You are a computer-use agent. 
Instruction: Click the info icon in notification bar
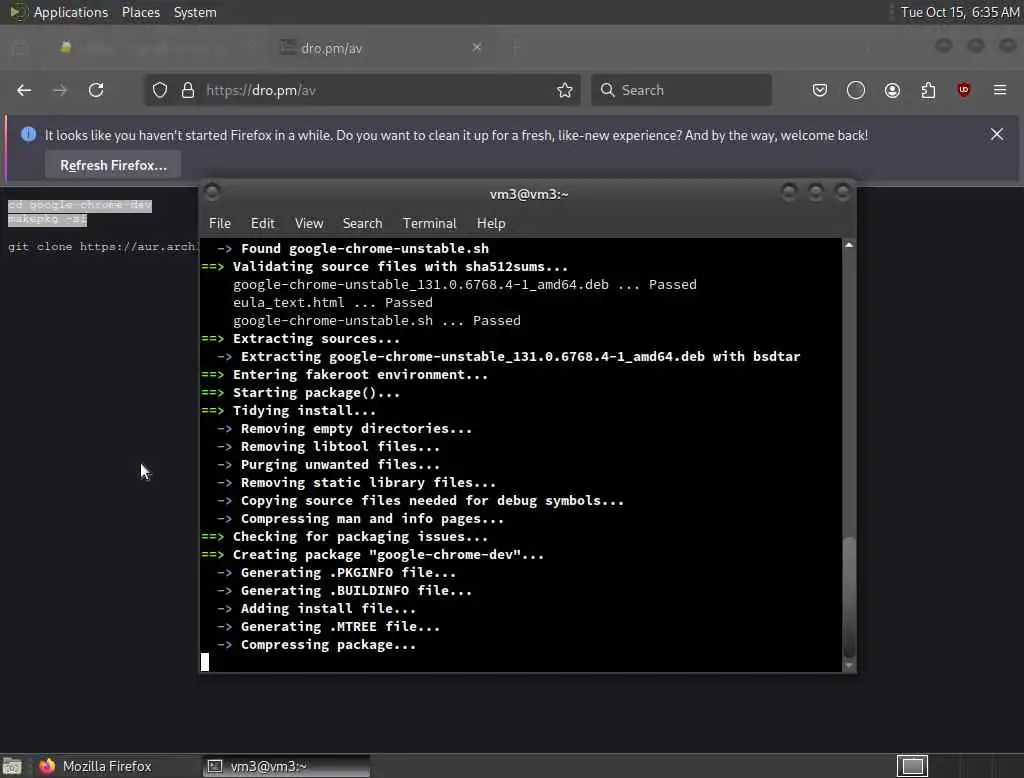click(x=28, y=135)
